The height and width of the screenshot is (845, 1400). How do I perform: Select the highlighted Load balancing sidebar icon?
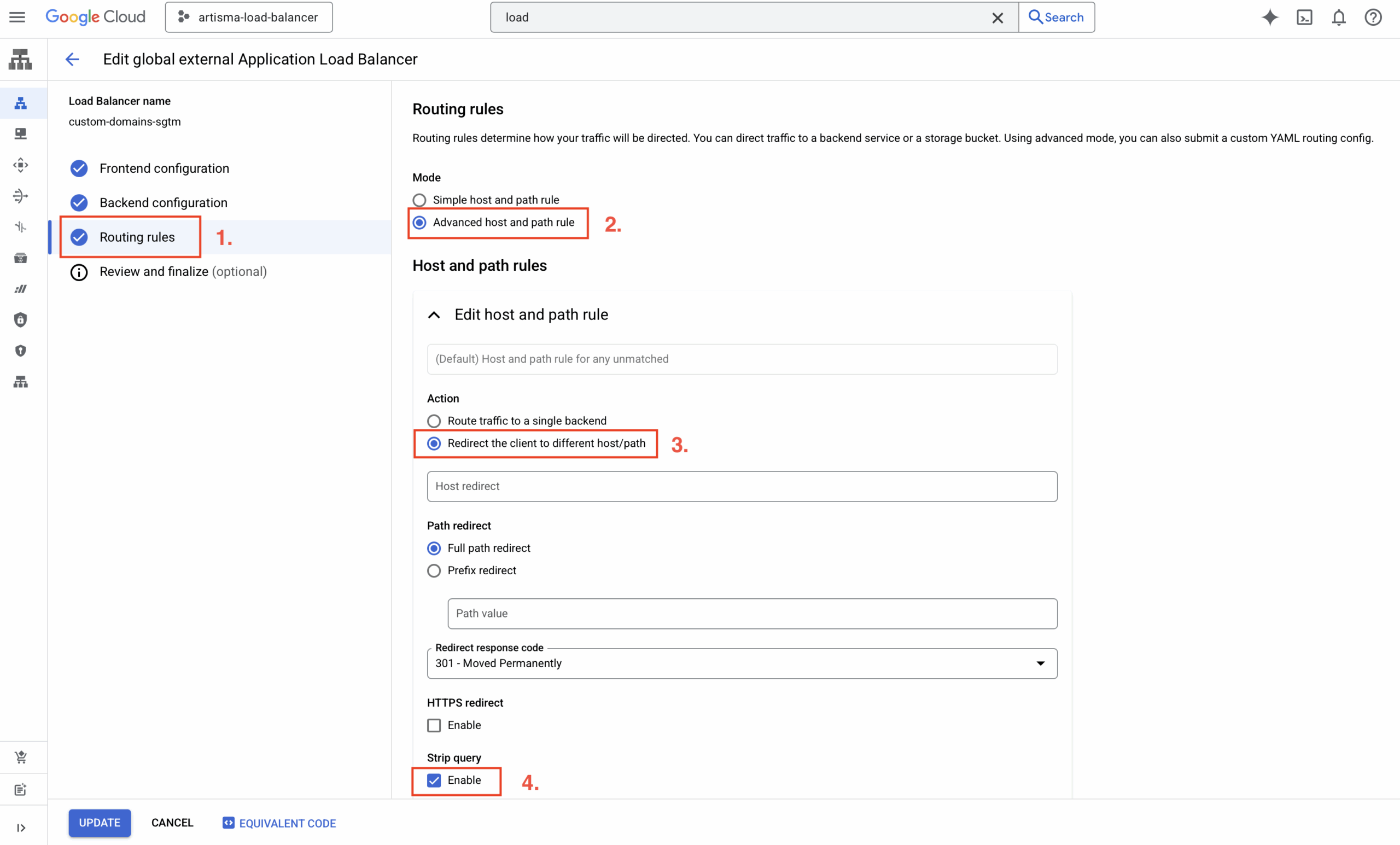tap(20, 103)
